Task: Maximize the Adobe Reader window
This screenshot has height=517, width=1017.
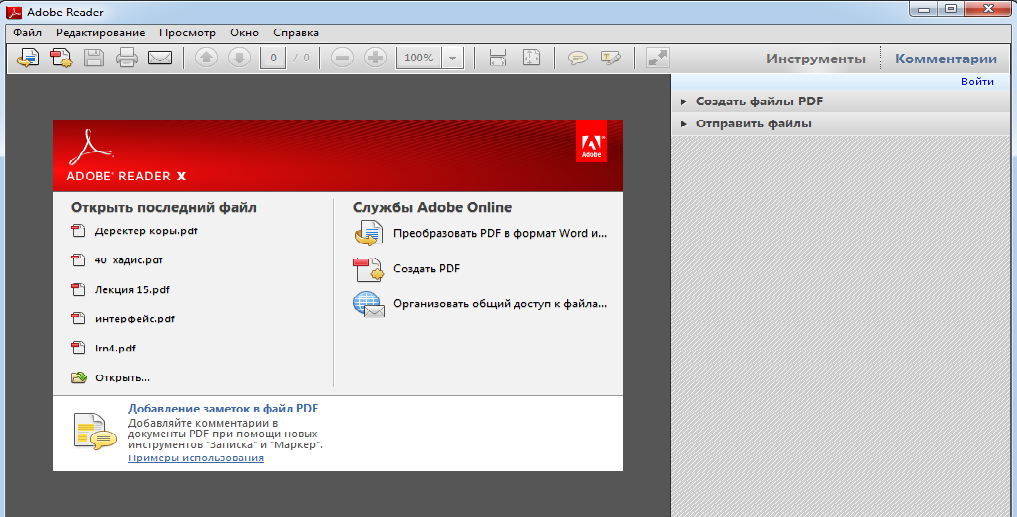Action: [x=951, y=9]
